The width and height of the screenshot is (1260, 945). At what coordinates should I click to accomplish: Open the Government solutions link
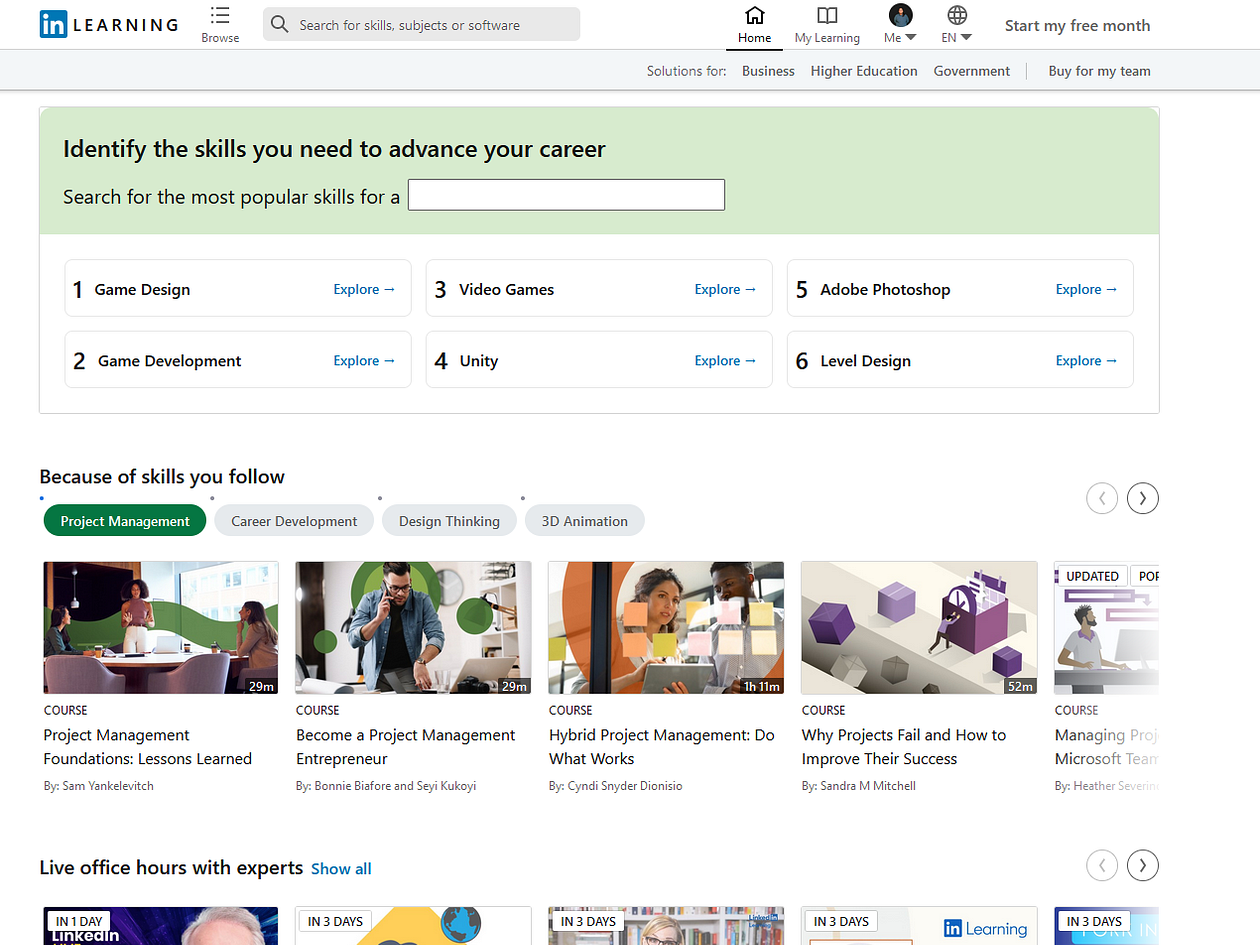pyautogui.click(x=972, y=71)
